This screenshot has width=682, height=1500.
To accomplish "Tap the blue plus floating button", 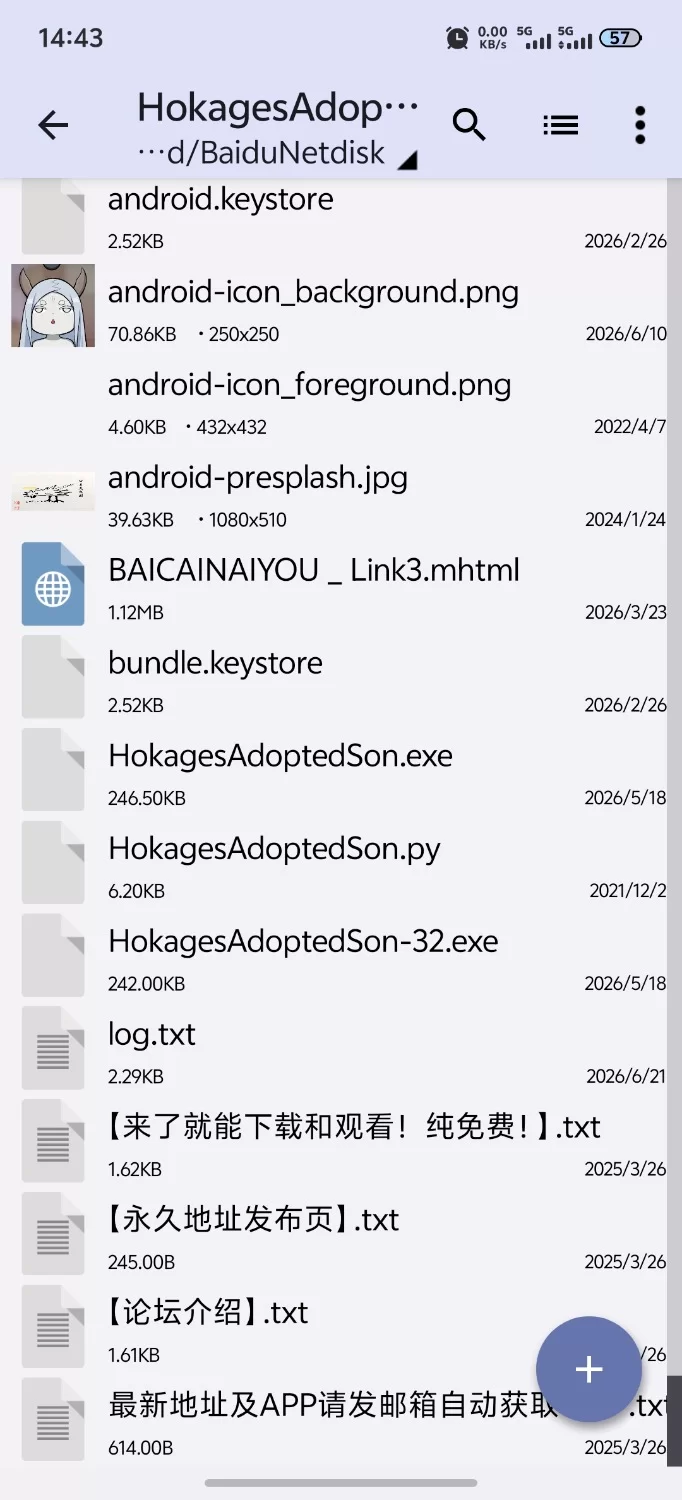I will tap(589, 1369).
